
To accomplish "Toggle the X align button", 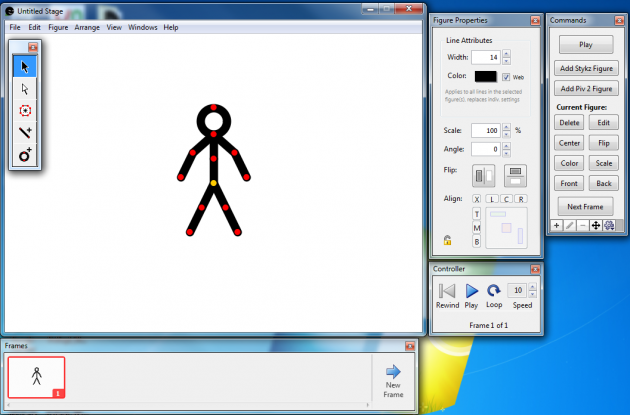I will (476, 200).
